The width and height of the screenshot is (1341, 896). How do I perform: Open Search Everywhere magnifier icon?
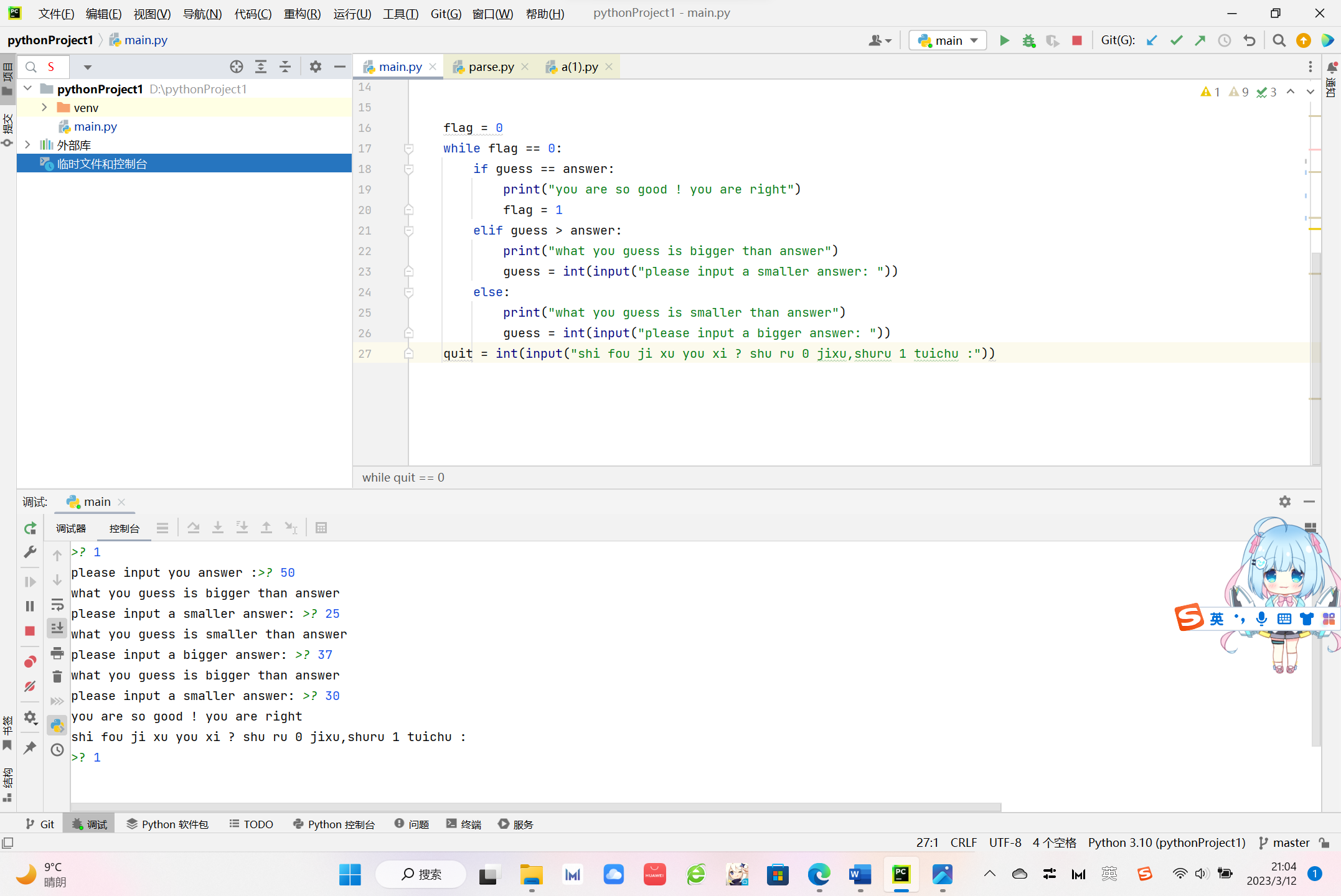coord(1279,40)
